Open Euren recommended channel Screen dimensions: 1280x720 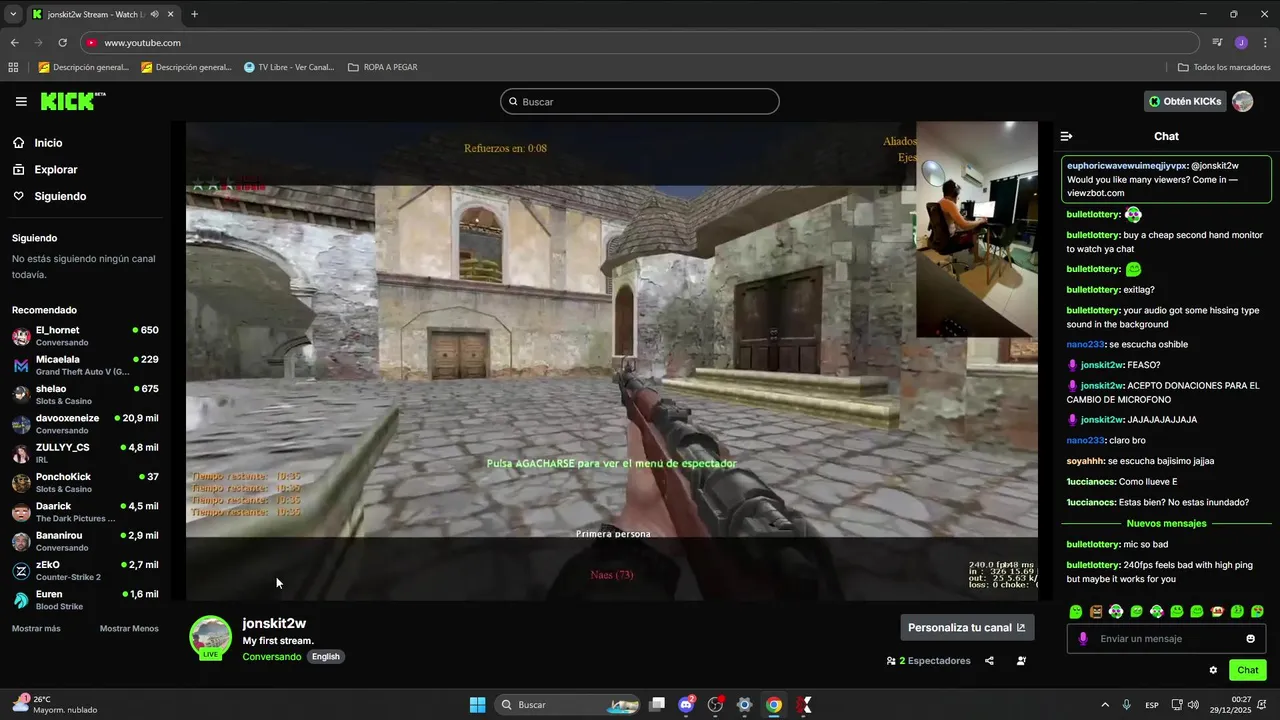[85, 600]
